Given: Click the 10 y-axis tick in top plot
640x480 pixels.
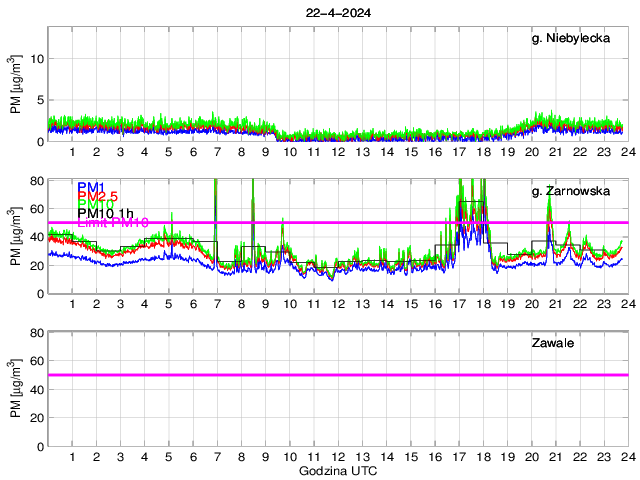Looking at the screenshot, I should point(35,58).
